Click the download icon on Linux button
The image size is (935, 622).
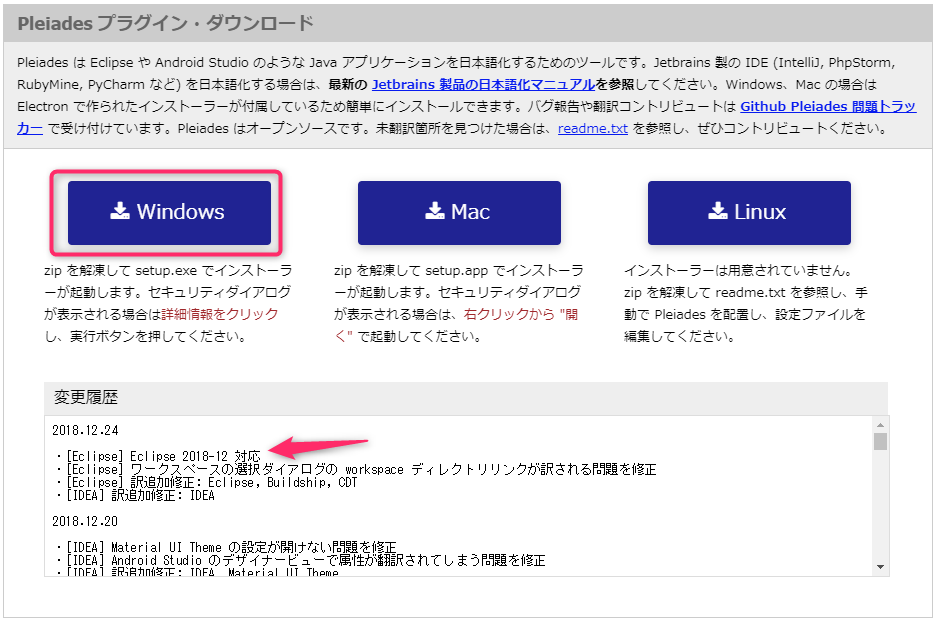pos(718,211)
